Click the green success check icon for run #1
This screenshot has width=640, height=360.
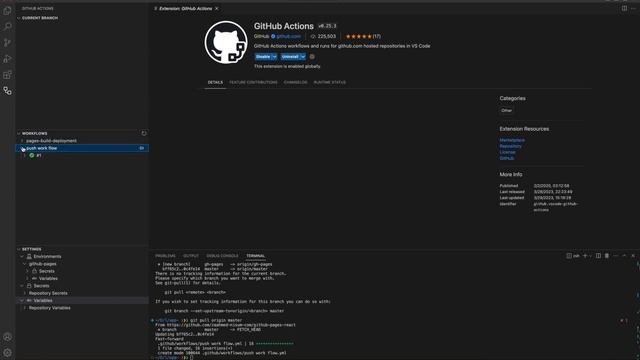point(31,156)
